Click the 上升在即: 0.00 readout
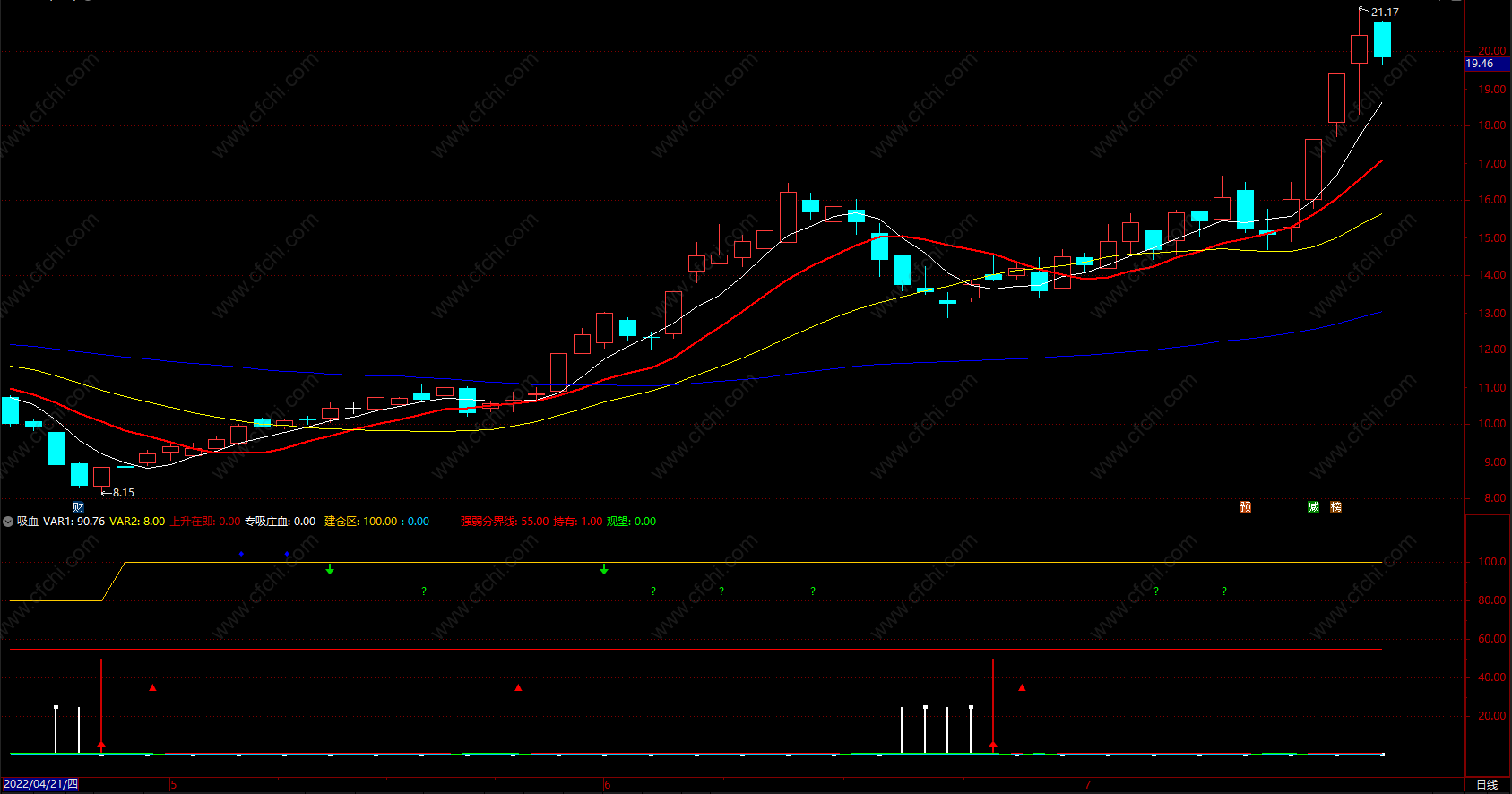 (205, 522)
